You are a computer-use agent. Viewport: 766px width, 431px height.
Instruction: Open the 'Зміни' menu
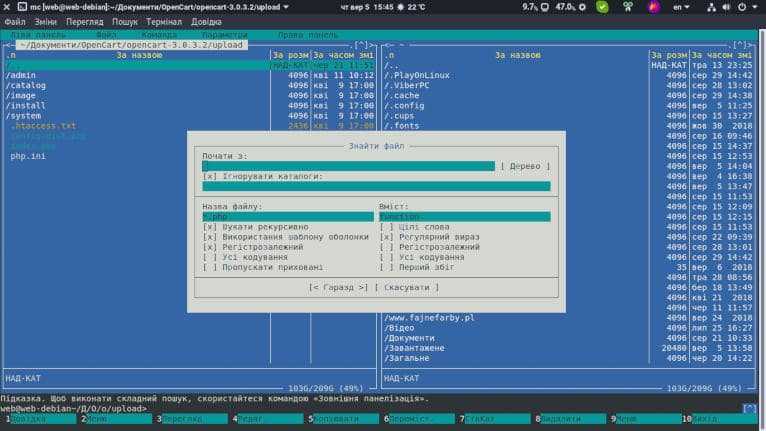(x=45, y=22)
